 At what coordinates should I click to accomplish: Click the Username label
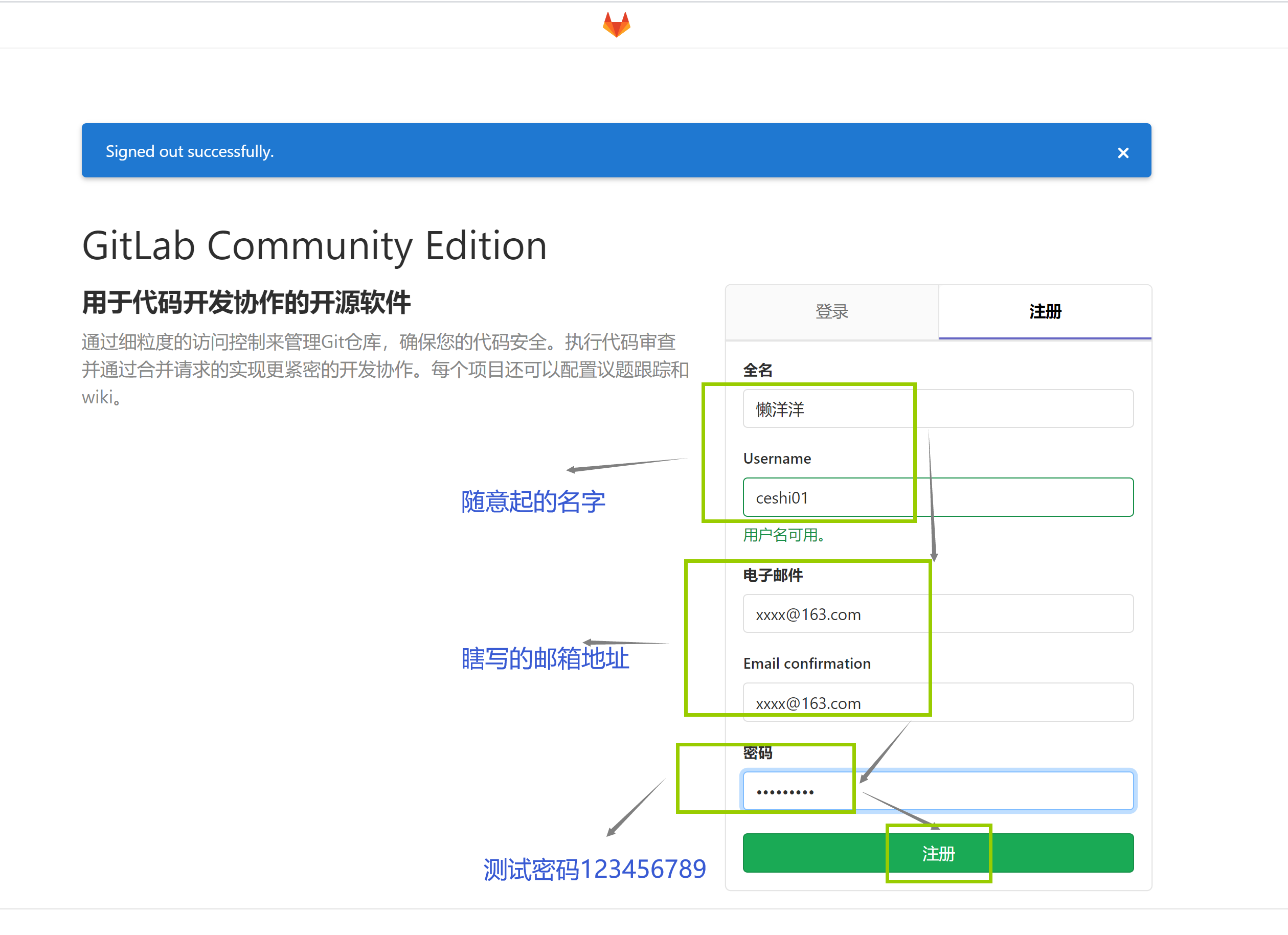[777, 459]
